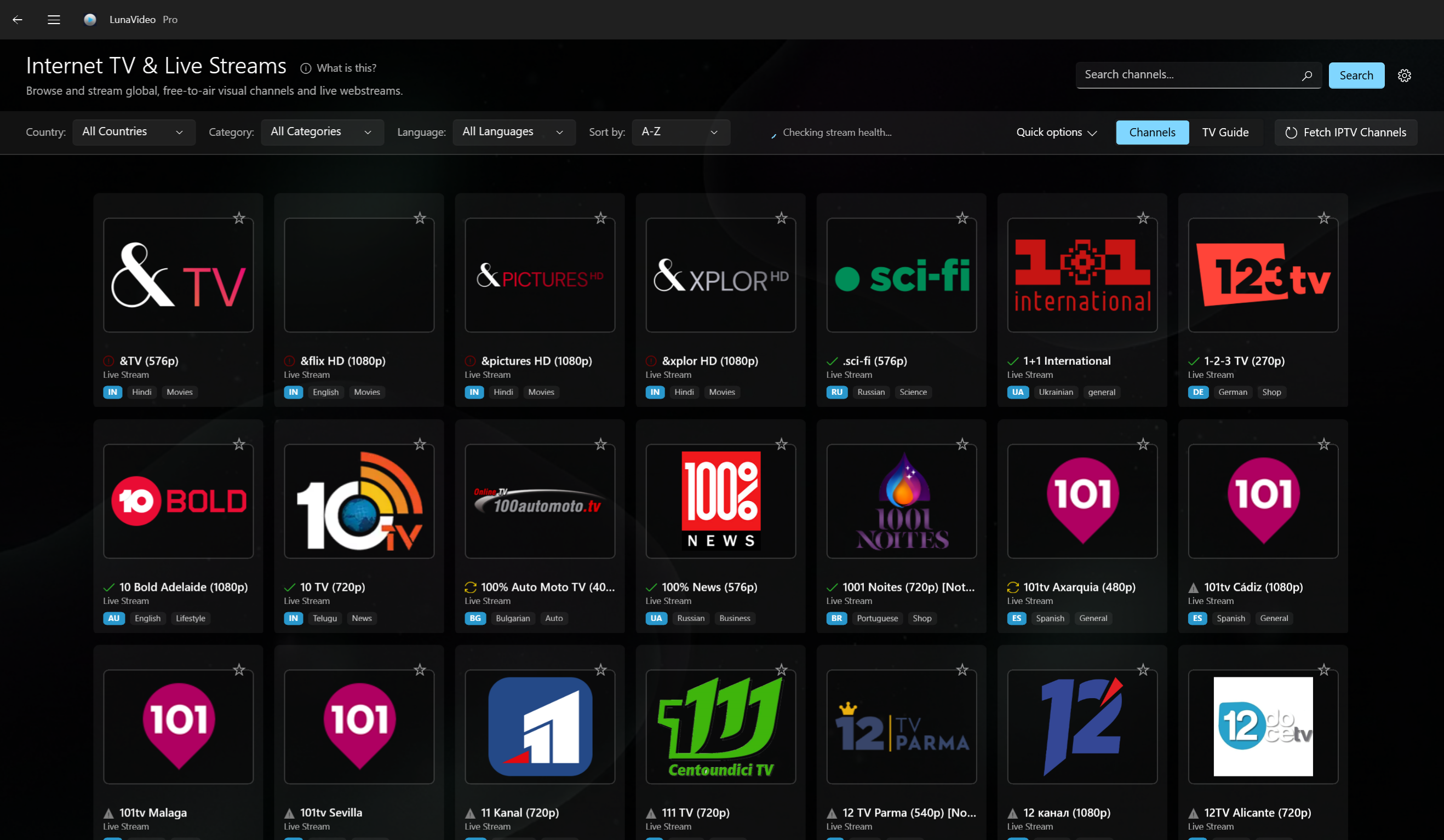Switch to the Channels tab
1444x840 pixels.
click(x=1152, y=133)
